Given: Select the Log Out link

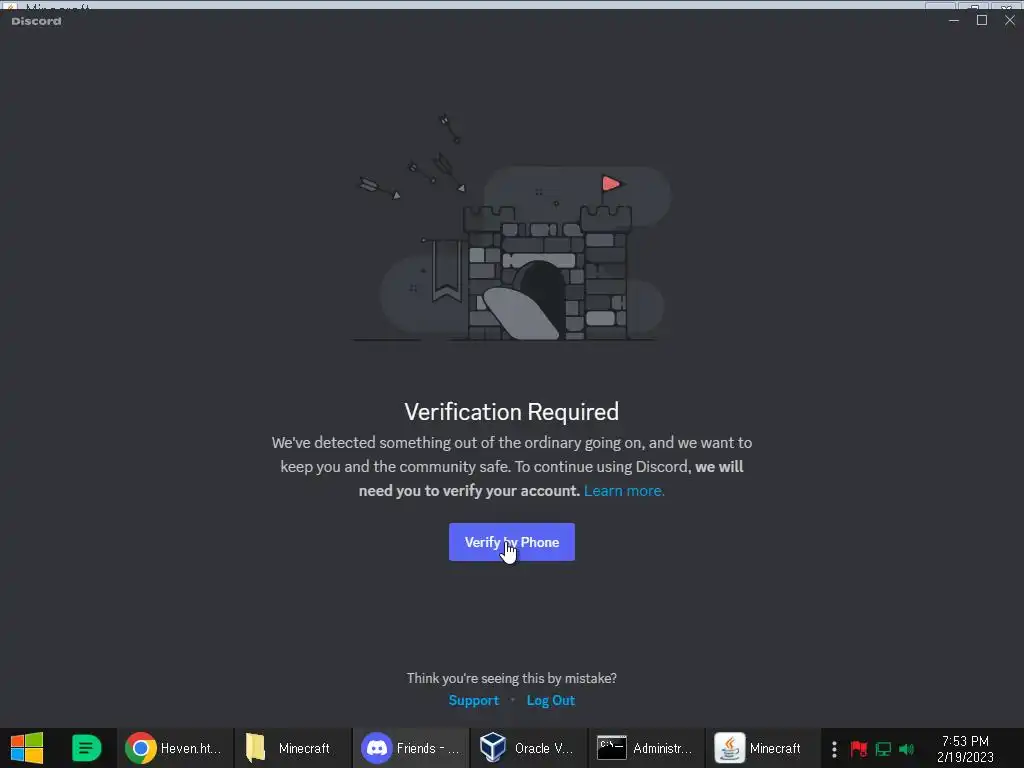Looking at the screenshot, I should (x=551, y=700).
